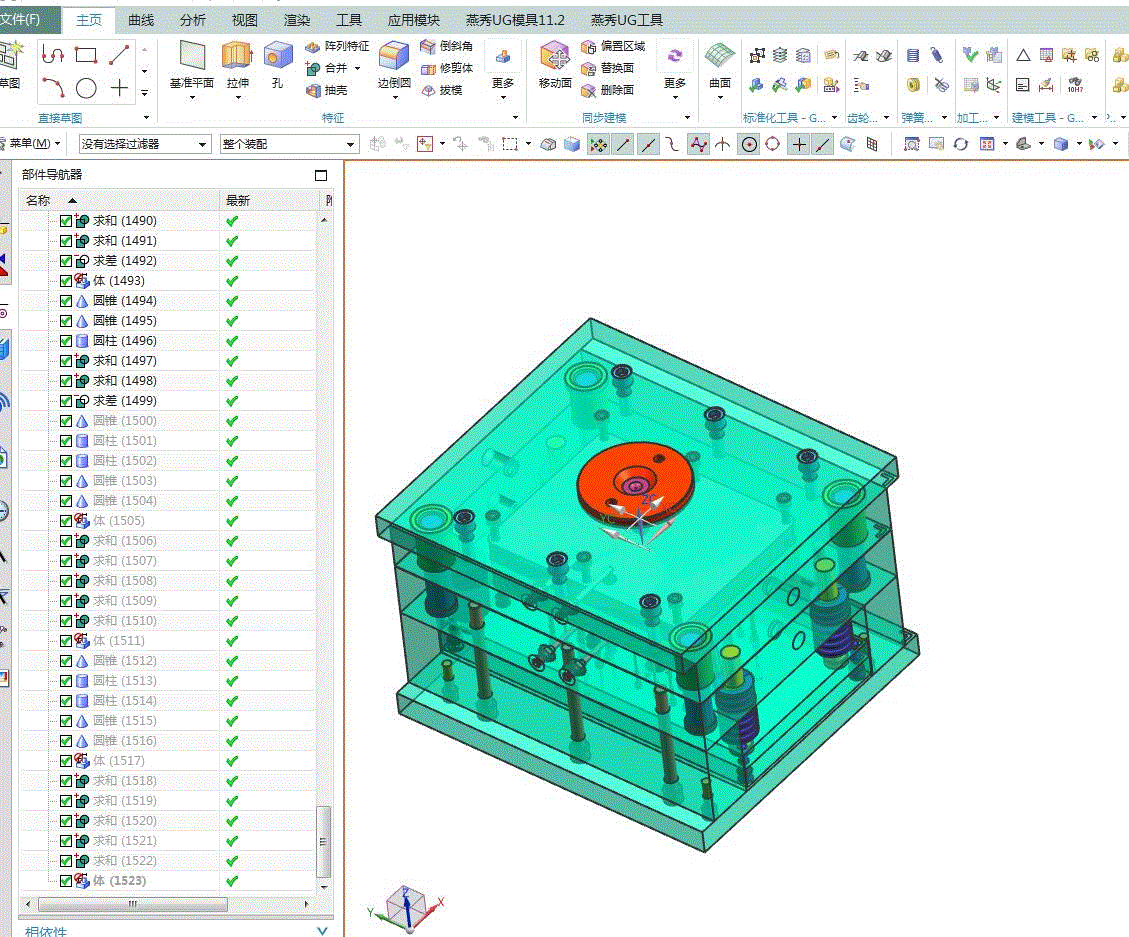Viewport: 1129px width, 937px height.
Task: Open the 合并 dropdown arrow
Action: (357, 68)
